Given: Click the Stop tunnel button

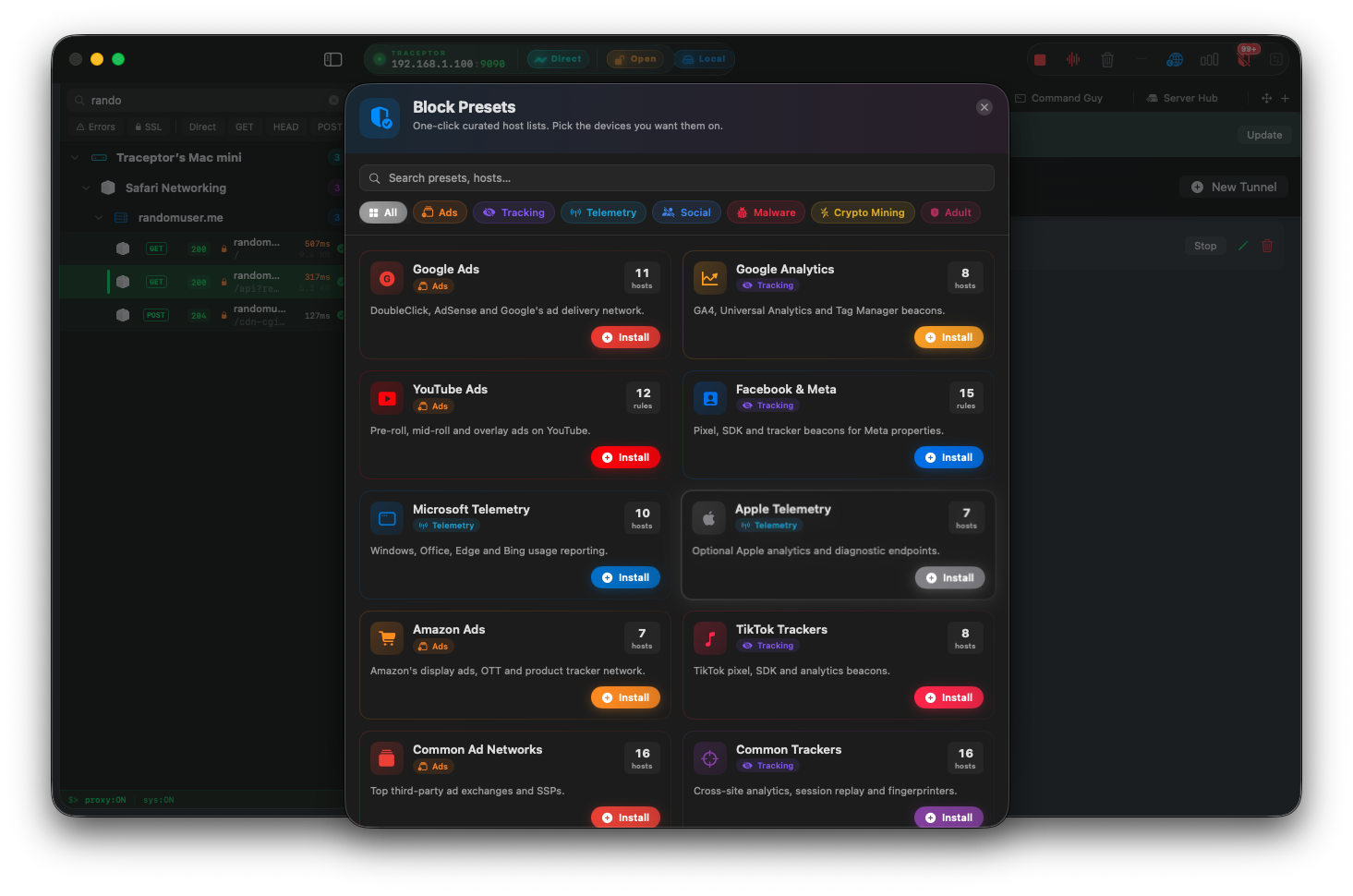Looking at the screenshot, I should point(1205,246).
